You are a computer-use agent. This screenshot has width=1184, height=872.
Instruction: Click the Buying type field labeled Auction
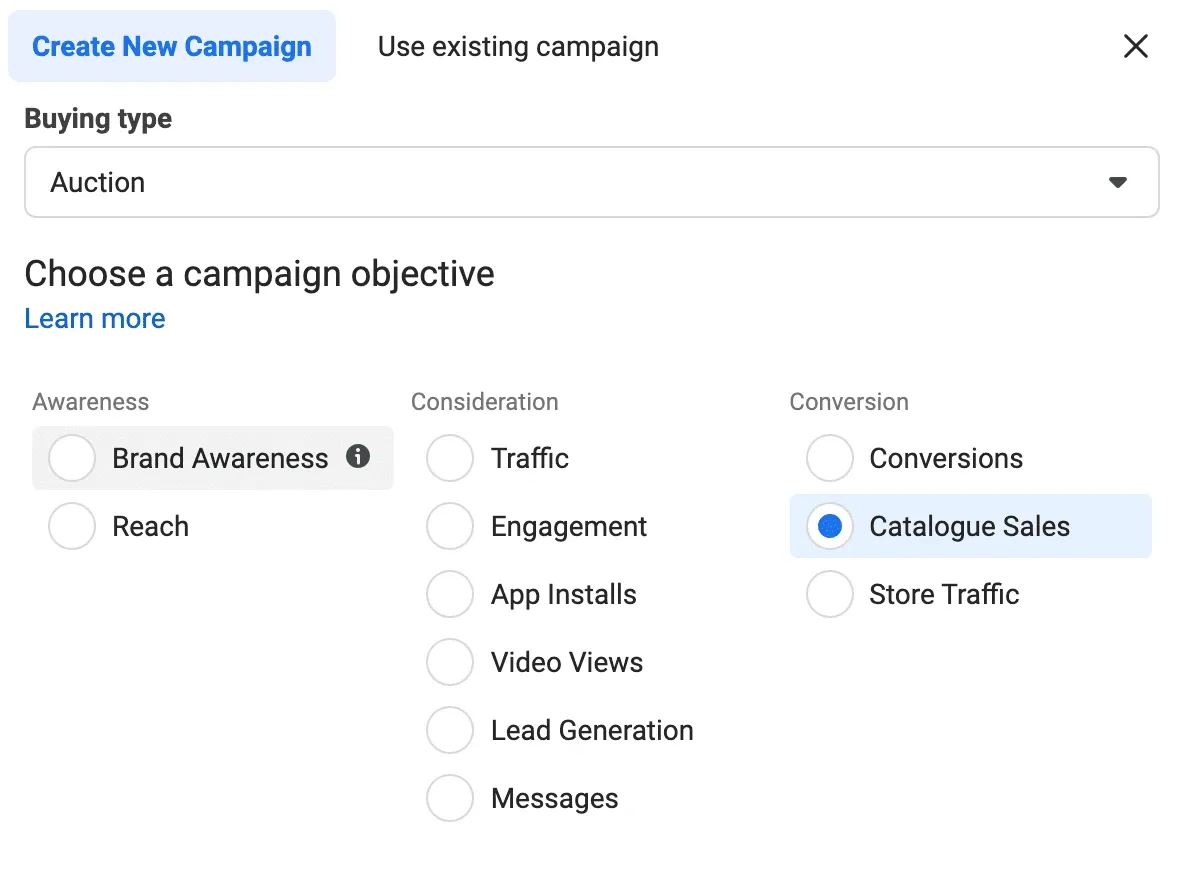point(590,182)
